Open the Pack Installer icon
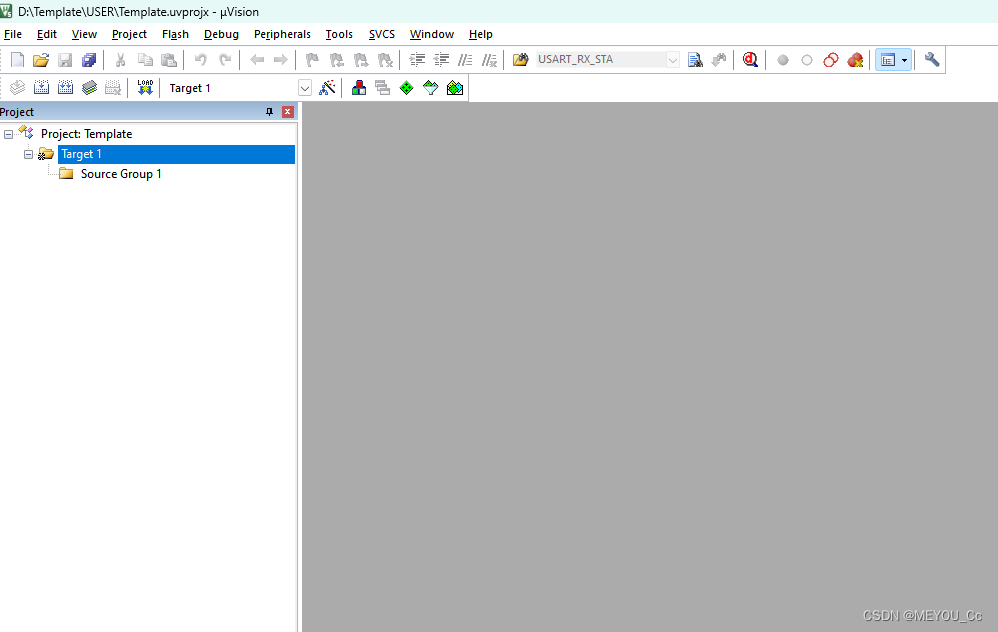Image resolution: width=998 pixels, height=632 pixels. [455, 88]
